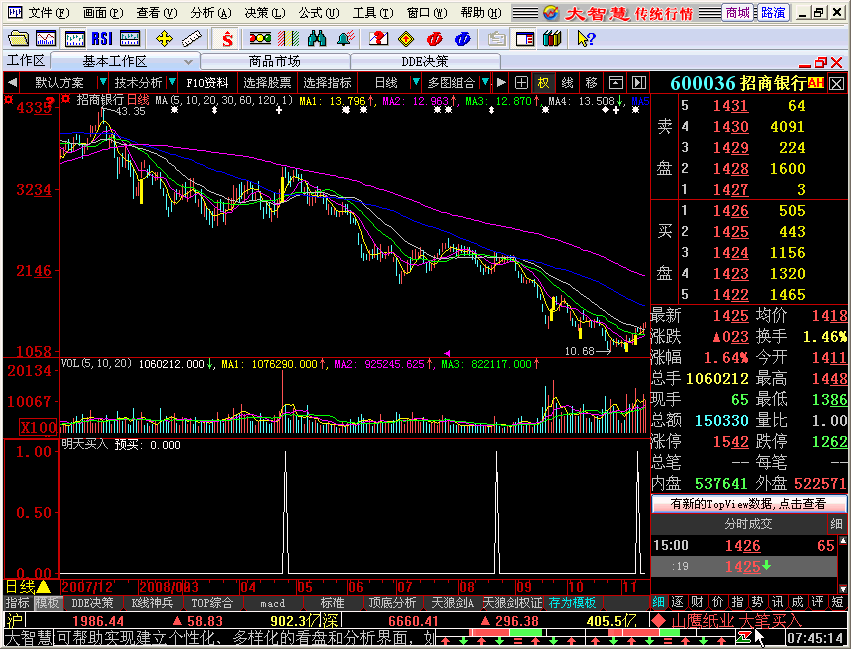
Task: Click the 路演 button in title bar
Action: click(773, 12)
